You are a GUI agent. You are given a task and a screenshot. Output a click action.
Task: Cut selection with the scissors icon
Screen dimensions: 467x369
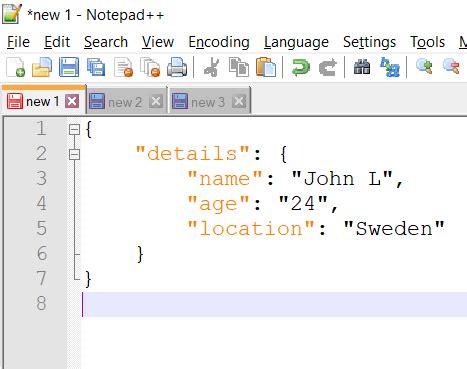(212, 67)
